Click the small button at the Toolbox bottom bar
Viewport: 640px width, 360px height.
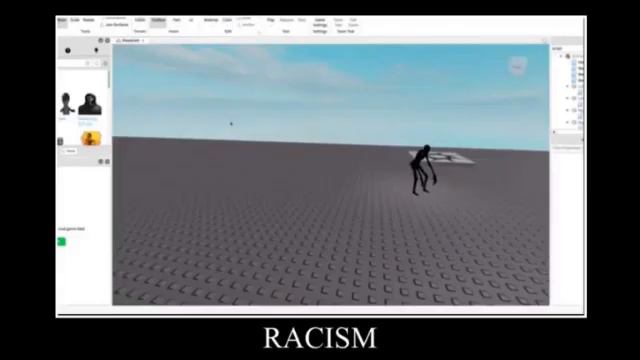tap(70, 151)
